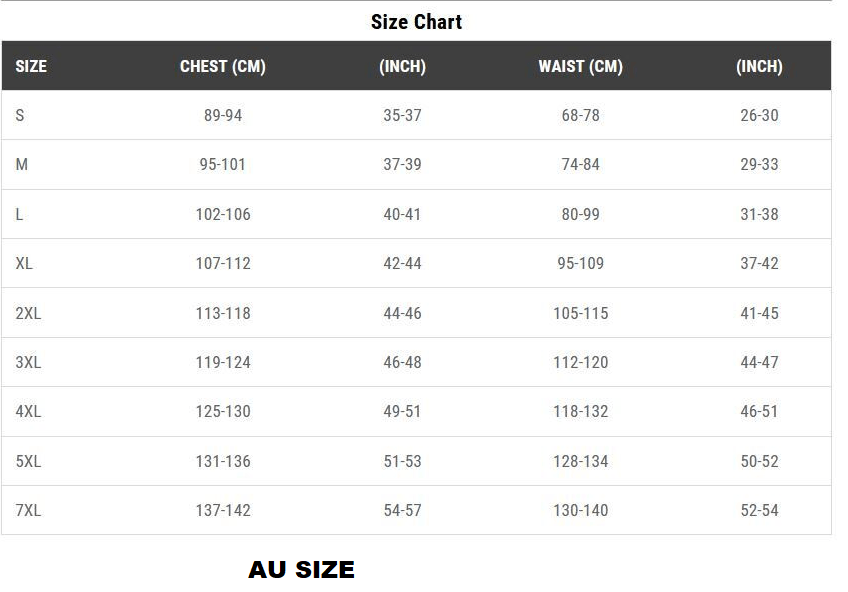The image size is (848, 592).
Task: Pick the 3XL size row label
Action: 29,363
